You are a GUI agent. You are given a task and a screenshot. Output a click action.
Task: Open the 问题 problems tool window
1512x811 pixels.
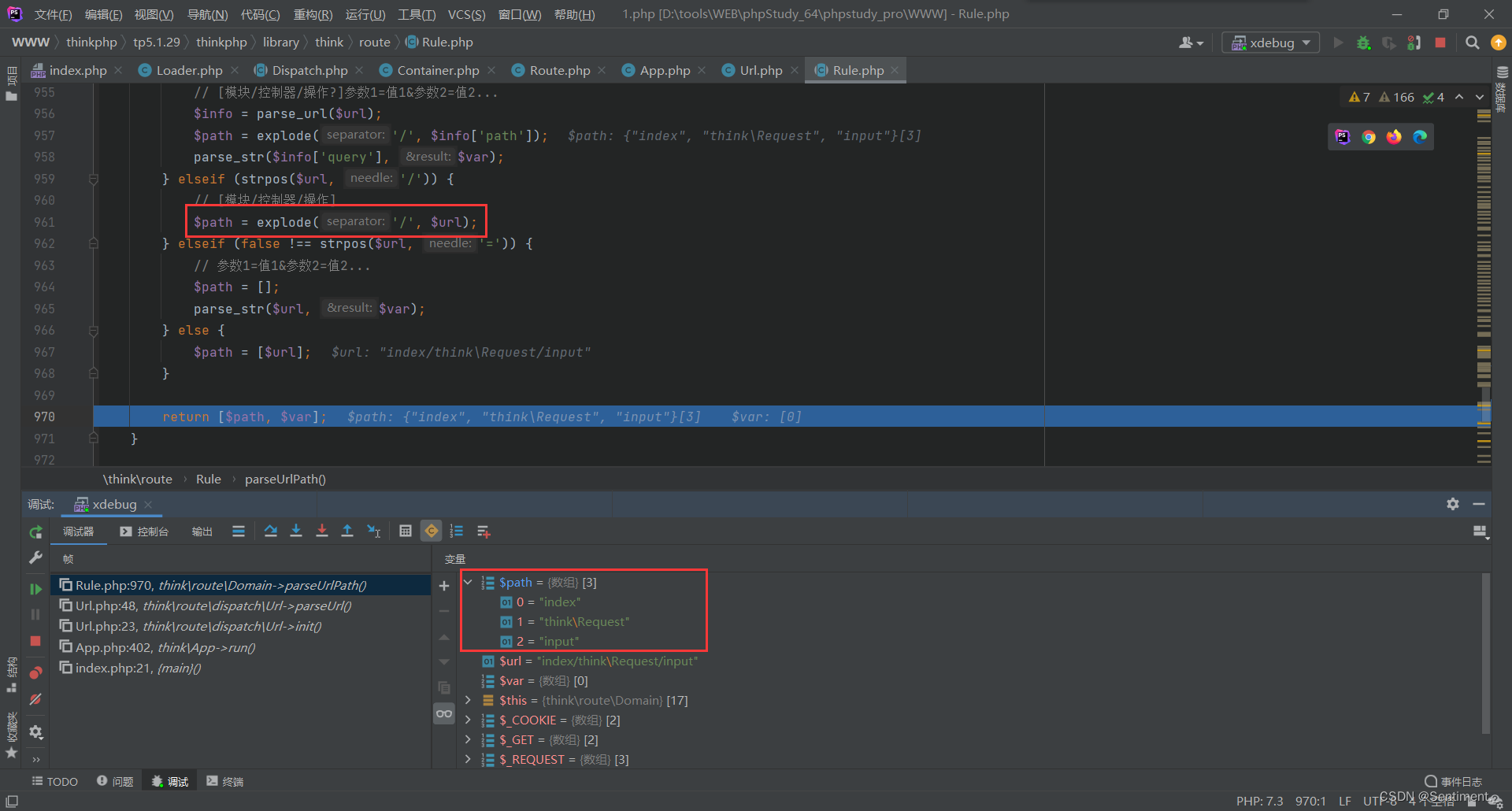(x=115, y=781)
